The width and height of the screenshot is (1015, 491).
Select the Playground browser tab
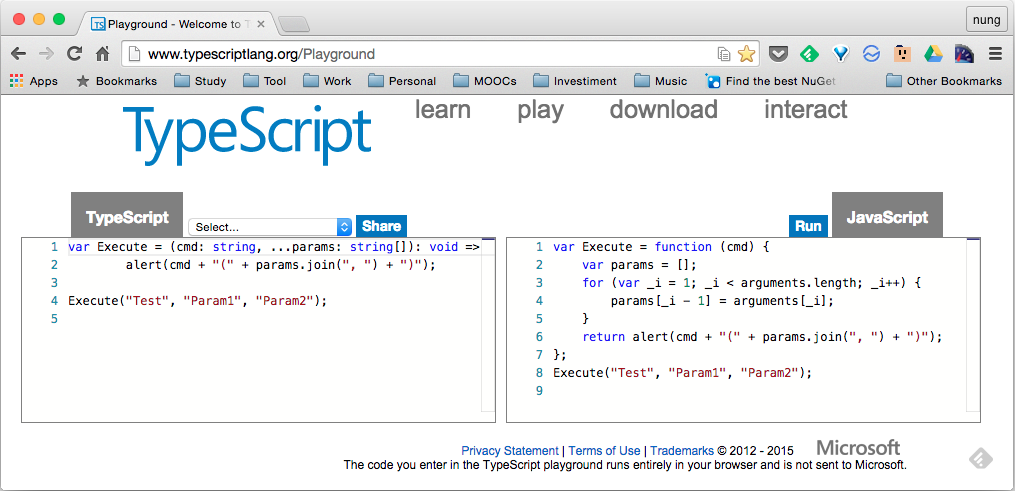click(178, 24)
